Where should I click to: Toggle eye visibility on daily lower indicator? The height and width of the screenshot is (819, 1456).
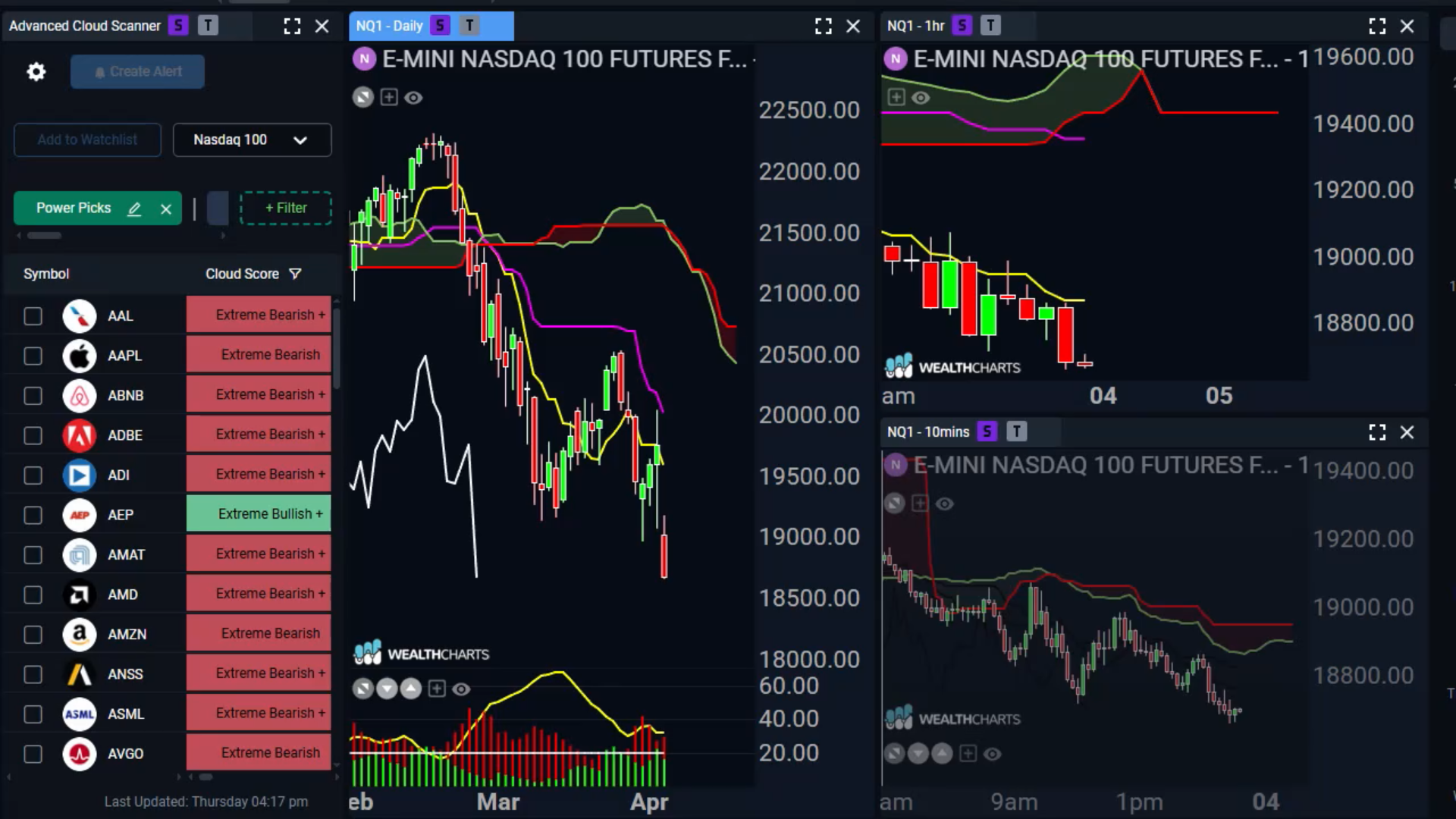(461, 689)
